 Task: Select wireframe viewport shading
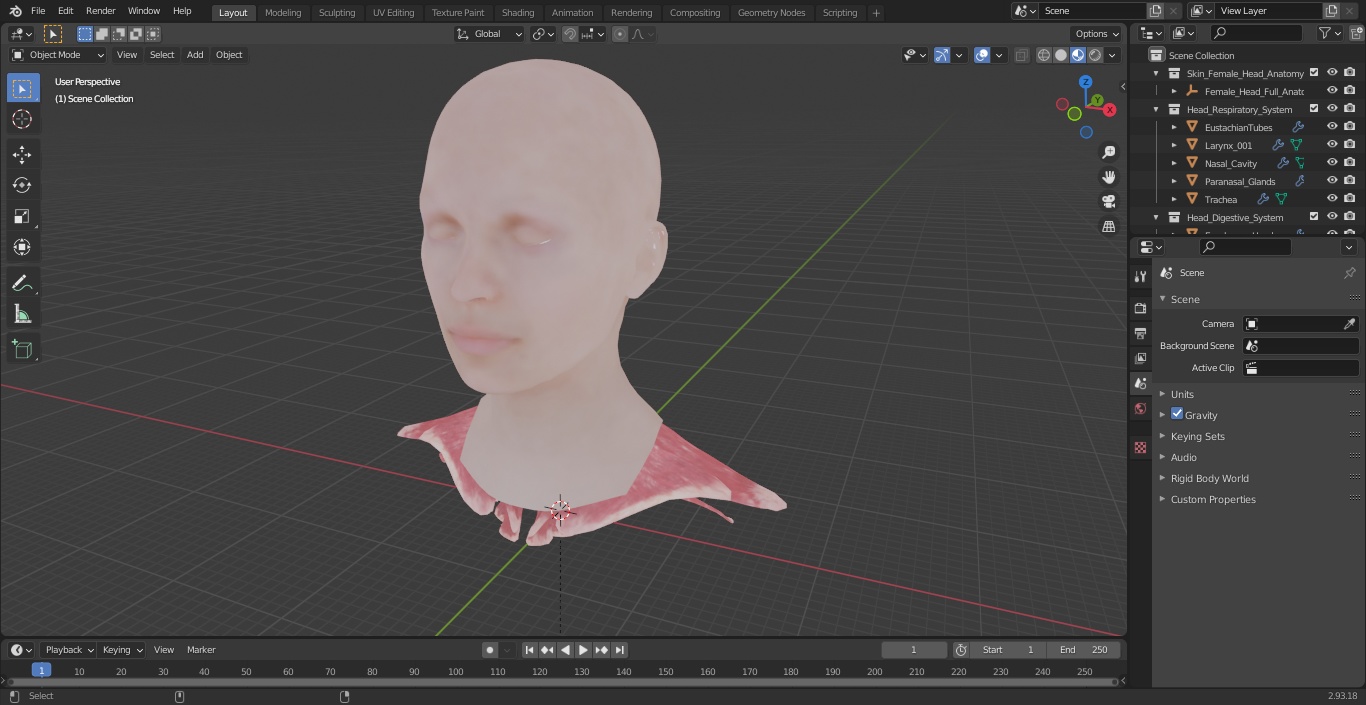click(1044, 55)
